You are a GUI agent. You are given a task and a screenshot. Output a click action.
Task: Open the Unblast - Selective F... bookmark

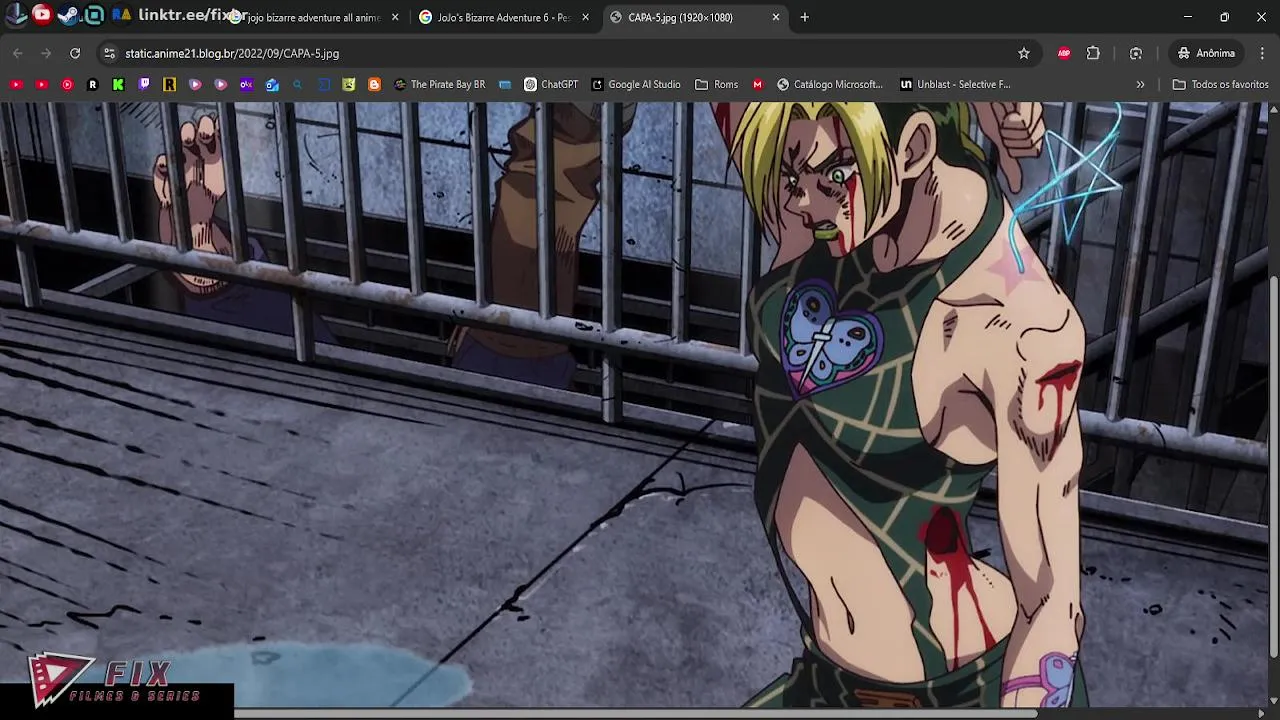(x=955, y=85)
